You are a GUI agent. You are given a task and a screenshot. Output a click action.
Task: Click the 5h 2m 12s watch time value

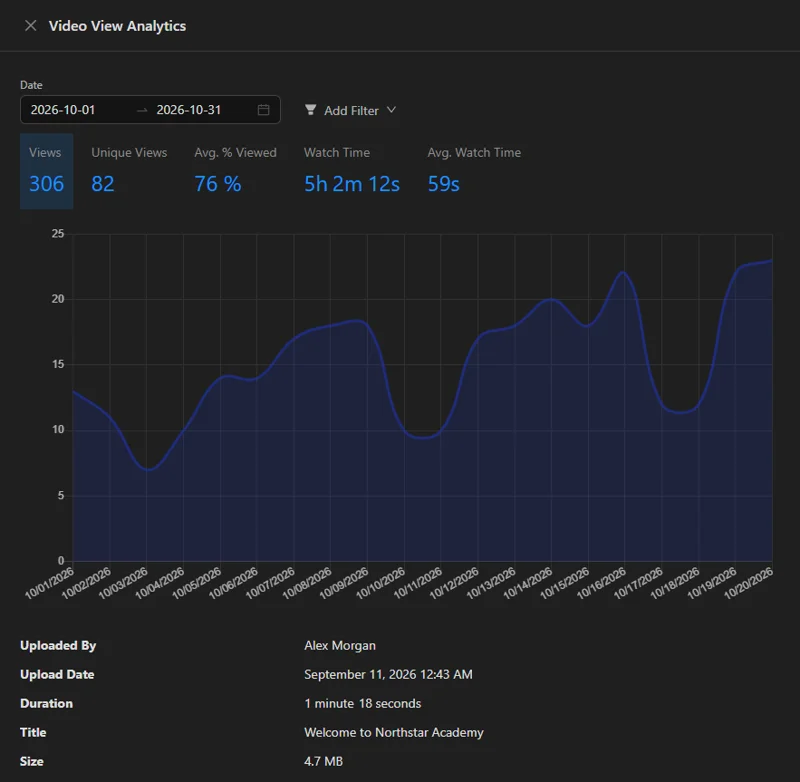[x=352, y=184]
